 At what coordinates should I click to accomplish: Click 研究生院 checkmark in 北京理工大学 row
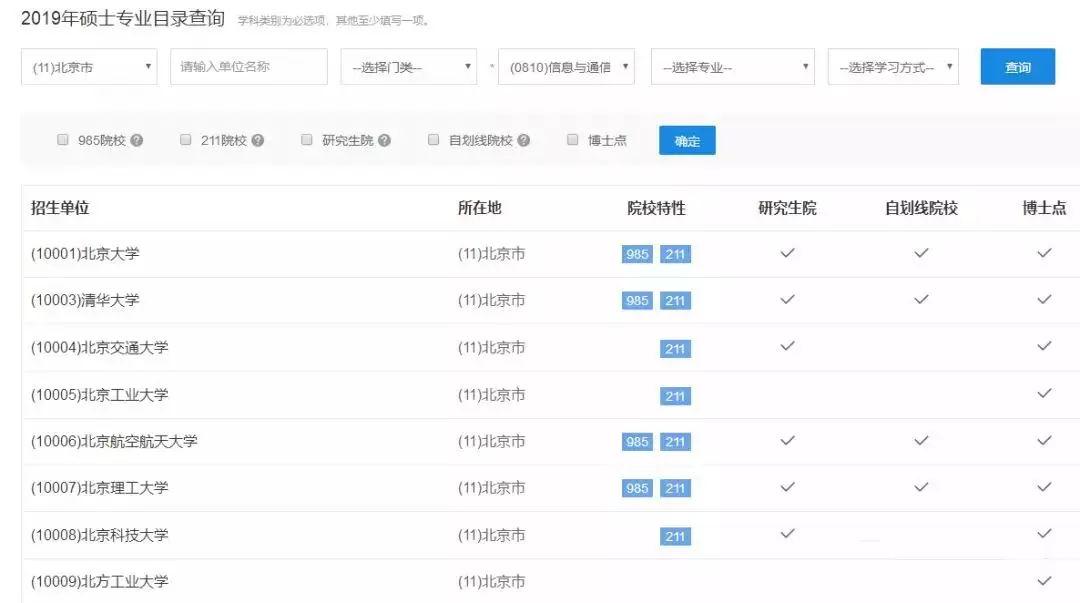click(787, 487)
